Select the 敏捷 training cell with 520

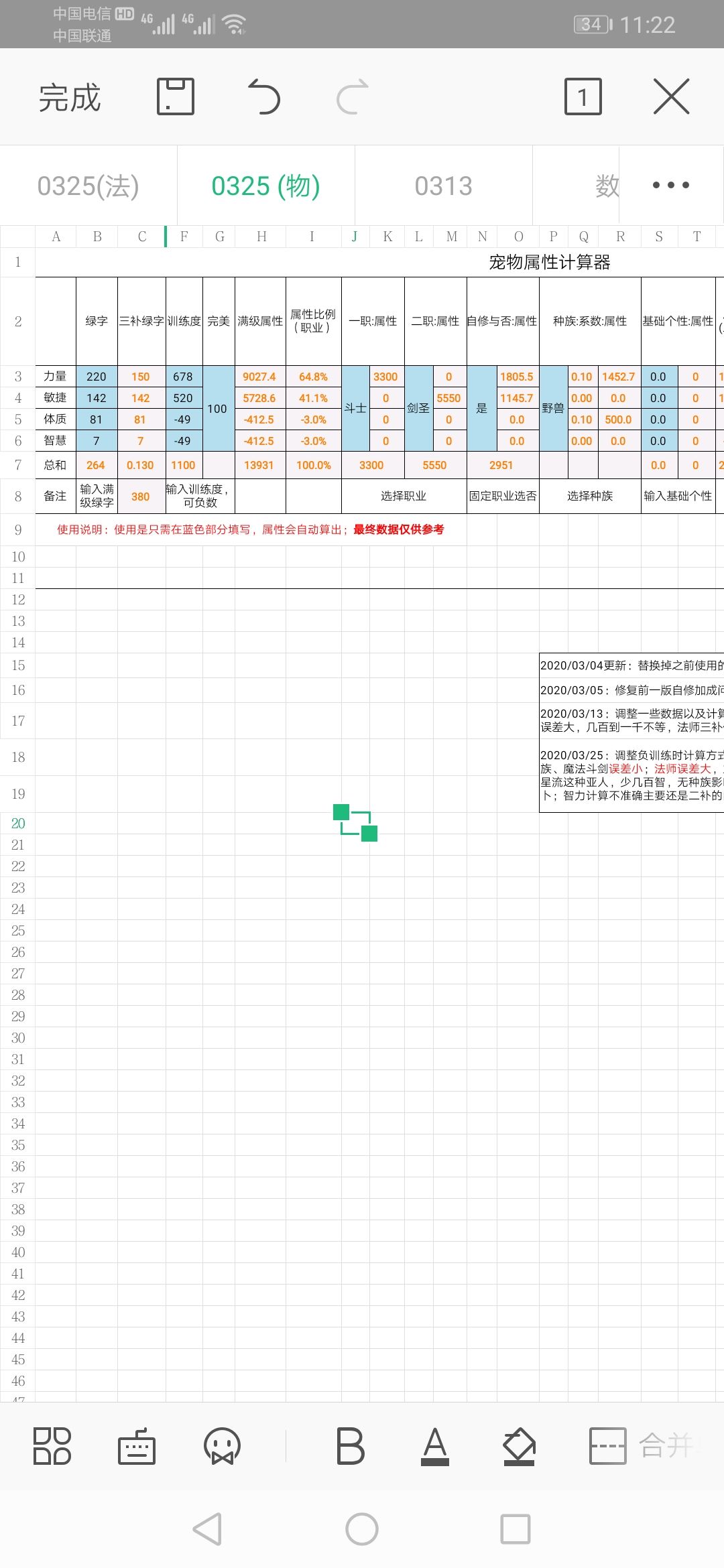(184, 398)
